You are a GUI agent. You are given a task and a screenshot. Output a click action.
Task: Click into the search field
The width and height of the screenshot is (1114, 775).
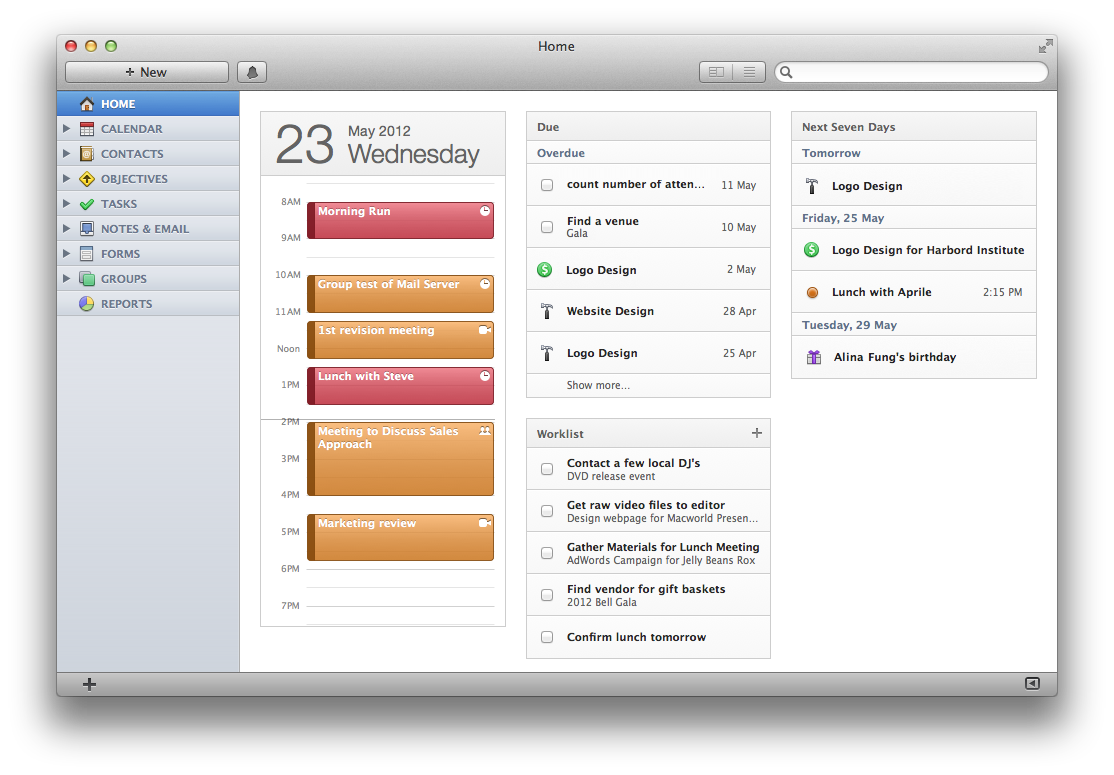click(x=911, y=72)
